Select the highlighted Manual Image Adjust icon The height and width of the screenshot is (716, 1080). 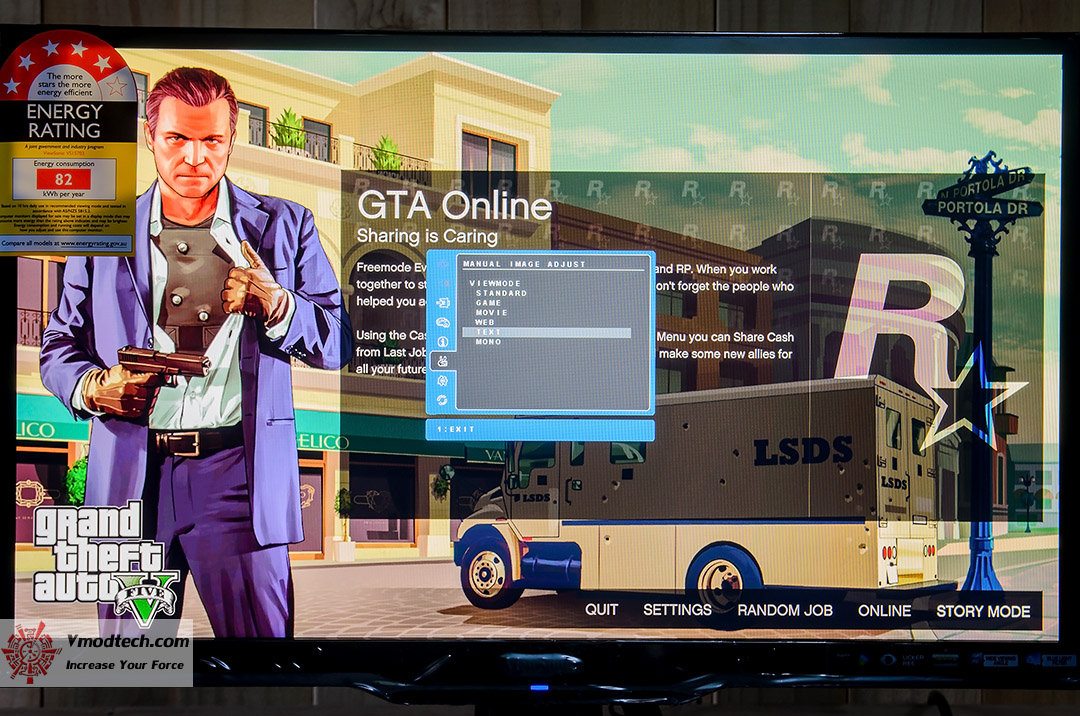pos(442,361)
